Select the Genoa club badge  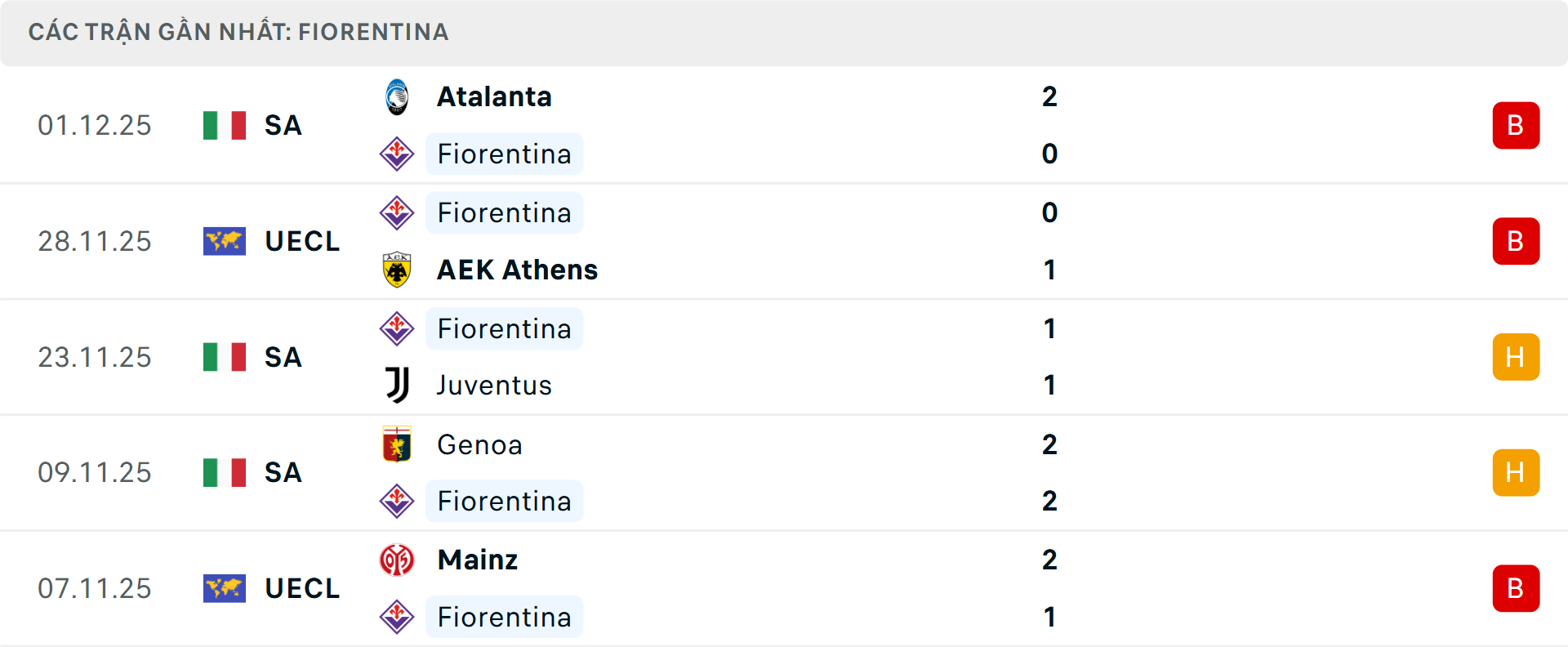pos(398,445)
